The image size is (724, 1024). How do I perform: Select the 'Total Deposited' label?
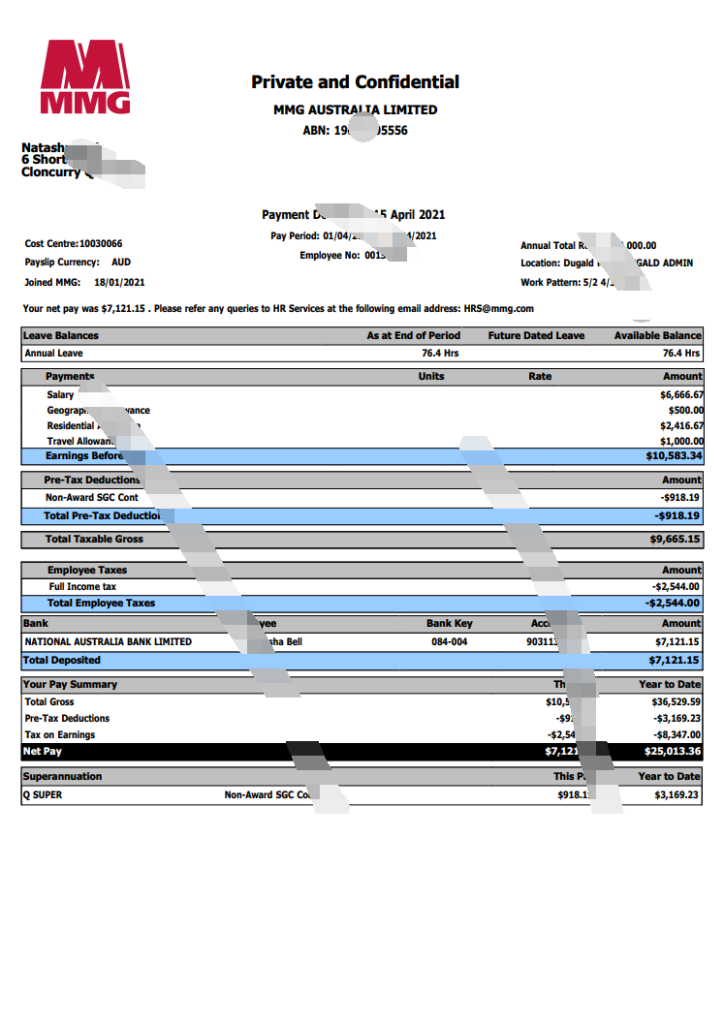[x=62, y=660]
